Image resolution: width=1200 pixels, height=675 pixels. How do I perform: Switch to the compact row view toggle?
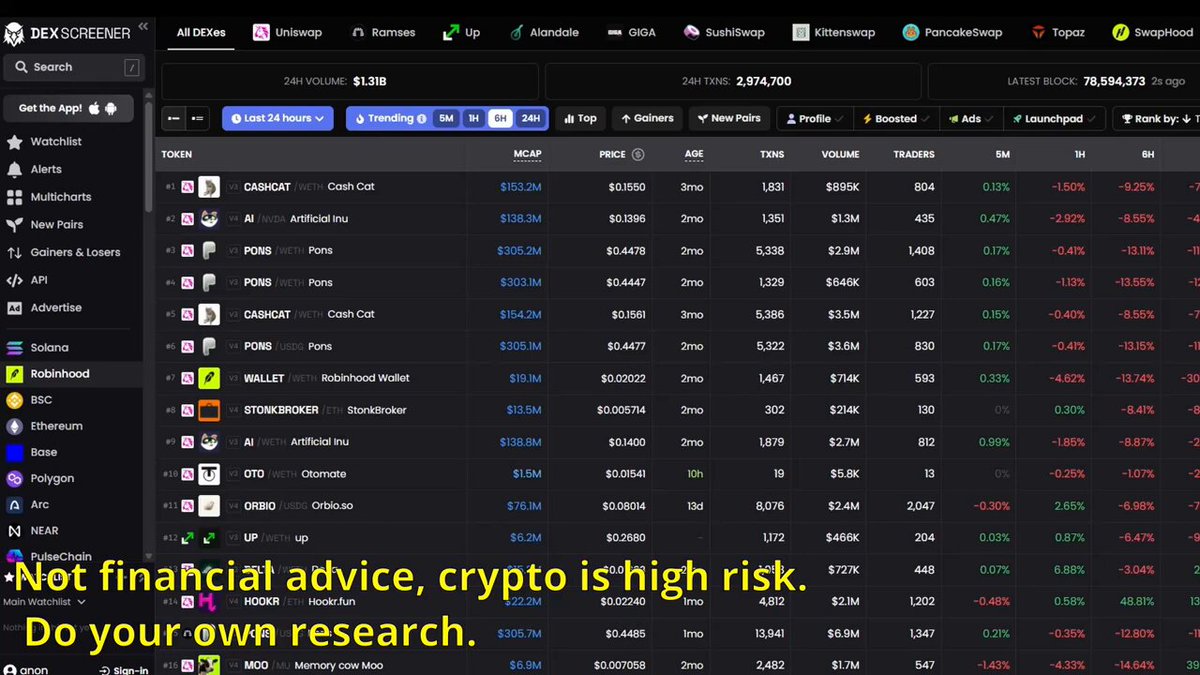[174, 119]
